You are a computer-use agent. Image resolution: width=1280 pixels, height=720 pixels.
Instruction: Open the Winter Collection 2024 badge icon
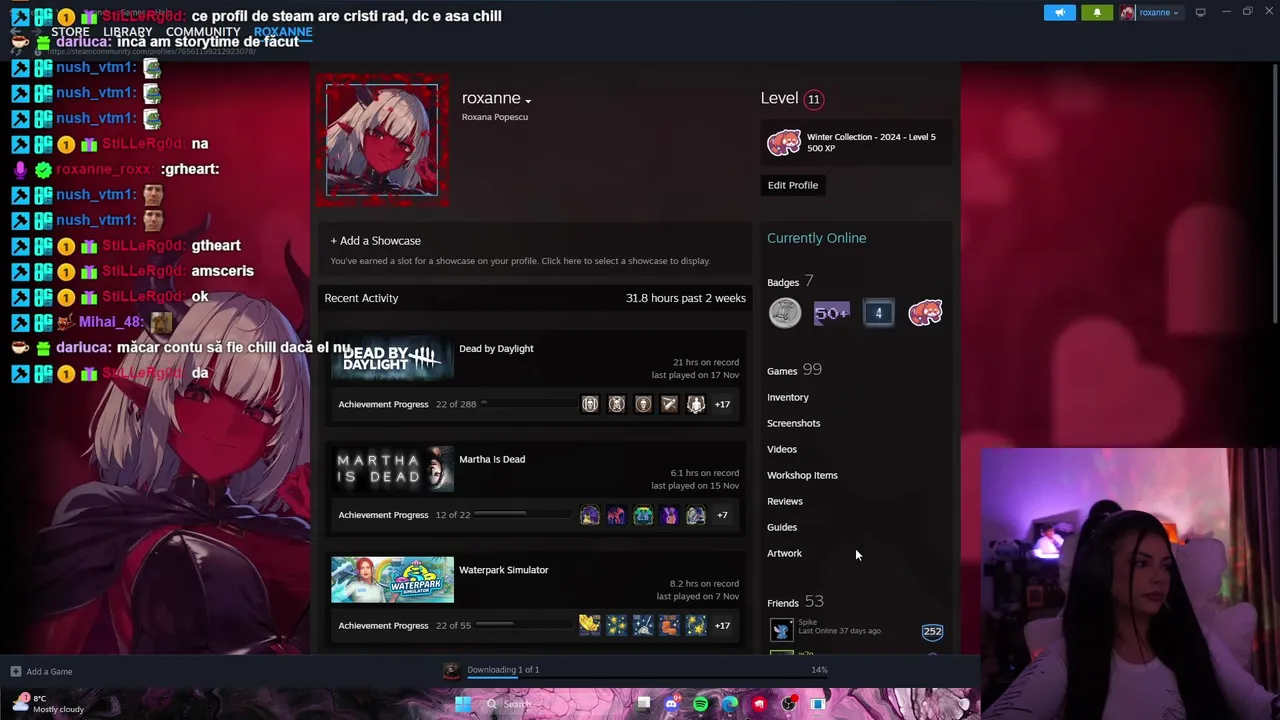pyautogui.click(x=784, y=143)
